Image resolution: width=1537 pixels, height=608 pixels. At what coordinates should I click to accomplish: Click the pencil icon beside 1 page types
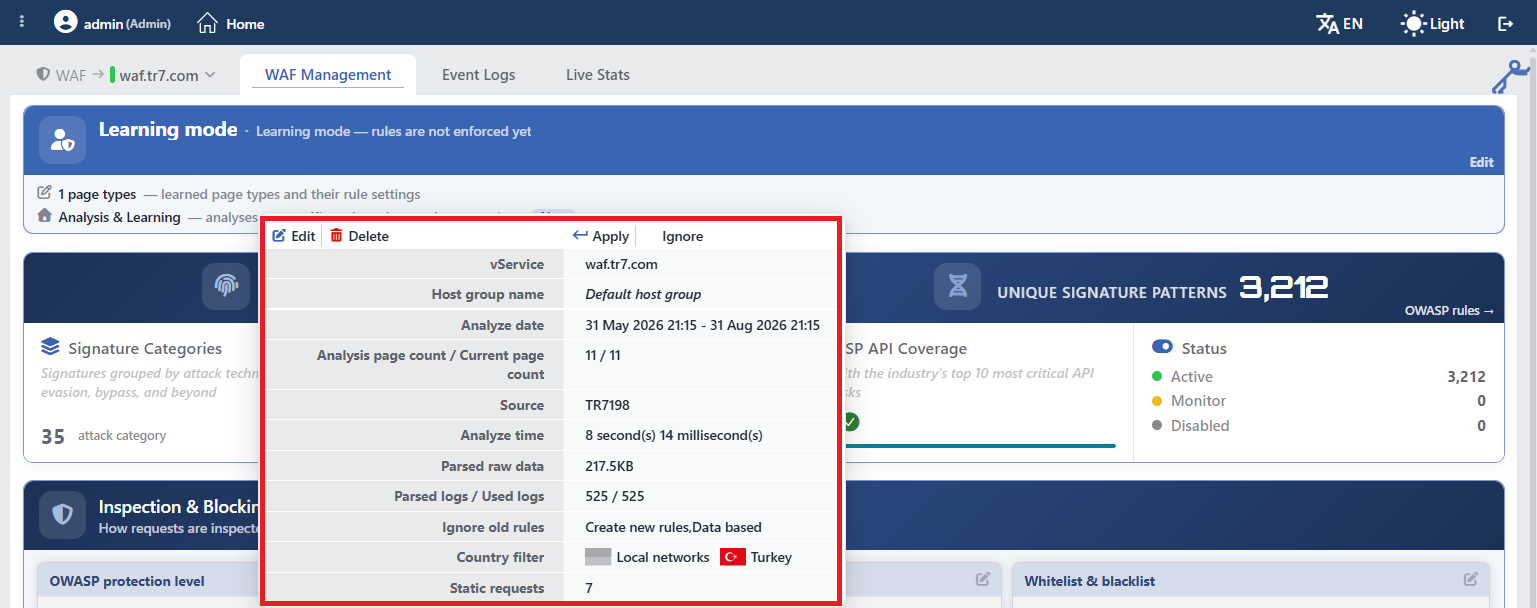[44, 193]
